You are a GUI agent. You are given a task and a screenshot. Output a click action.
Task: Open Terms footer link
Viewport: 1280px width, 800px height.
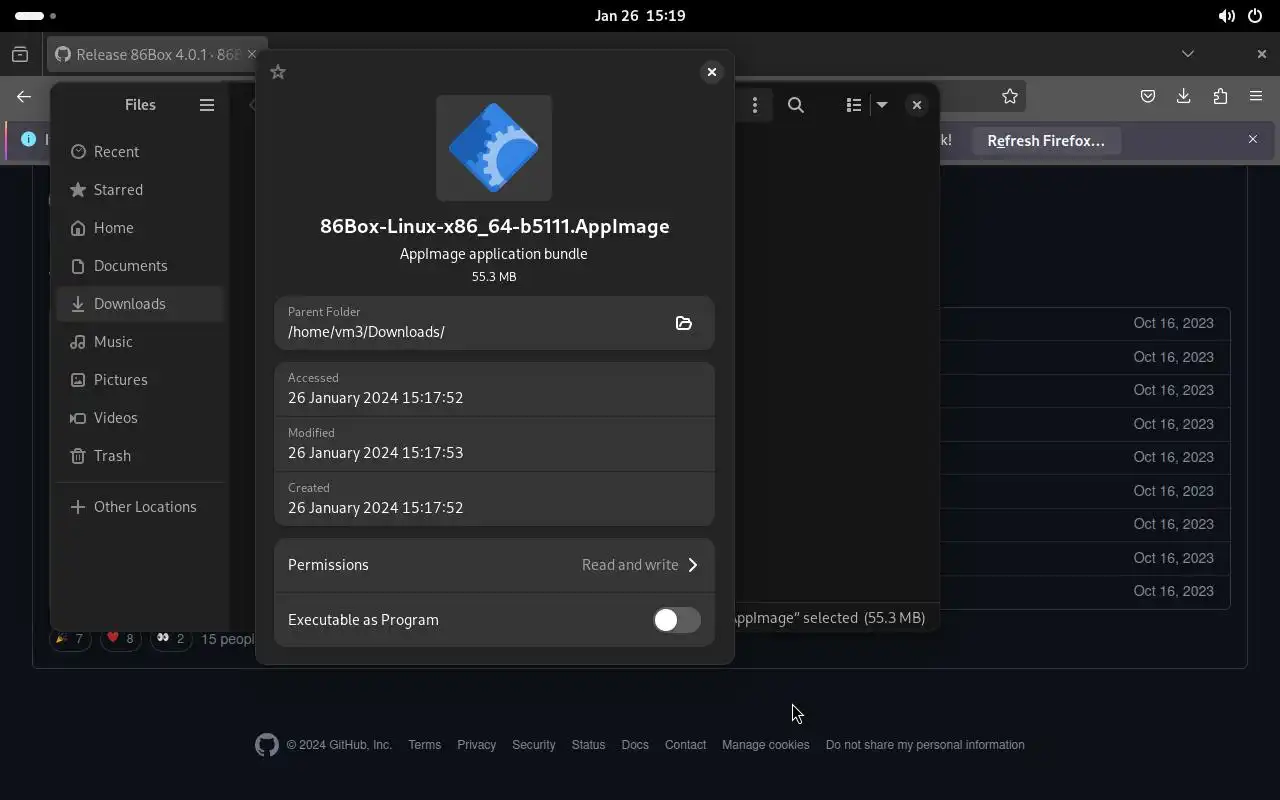[425, 745]
